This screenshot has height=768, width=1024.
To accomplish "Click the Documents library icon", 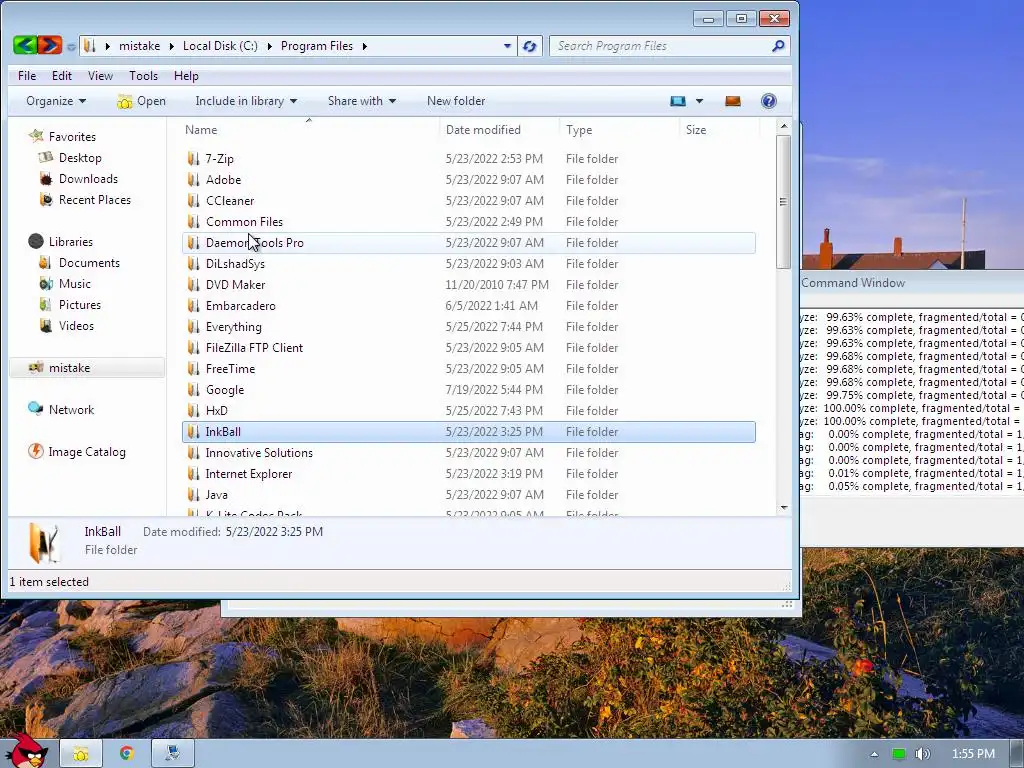I will (x=45, y=263).
